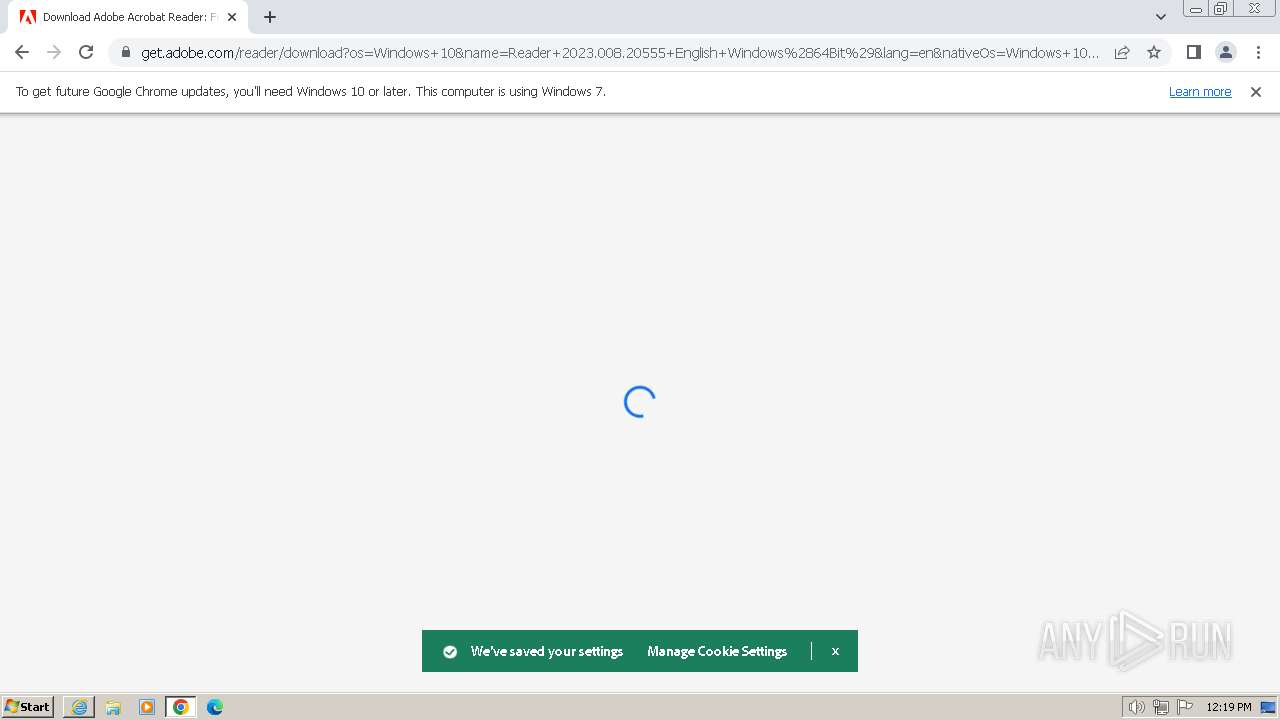Minimize the Chrome window
The width and height of the screenshot is (1280, 720).
coord(1195,9)
